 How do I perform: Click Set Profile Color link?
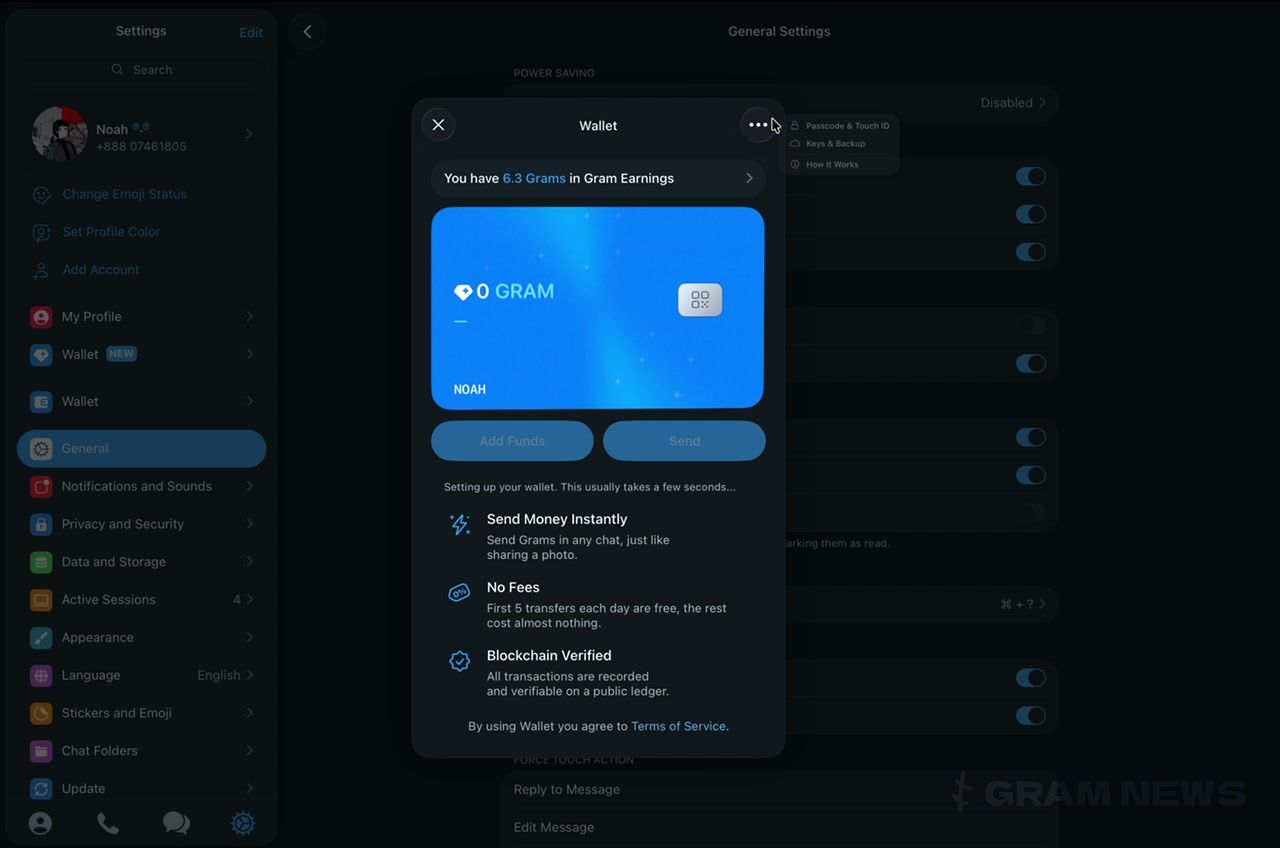[111, 232]
